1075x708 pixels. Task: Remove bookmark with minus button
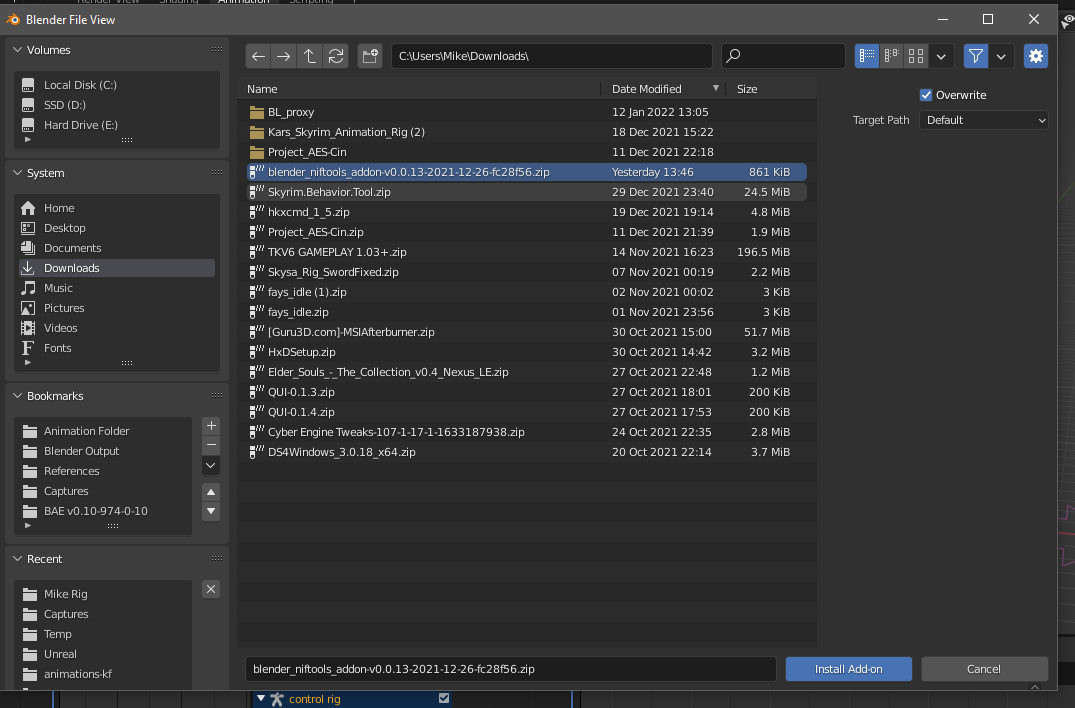coord(211,445)
